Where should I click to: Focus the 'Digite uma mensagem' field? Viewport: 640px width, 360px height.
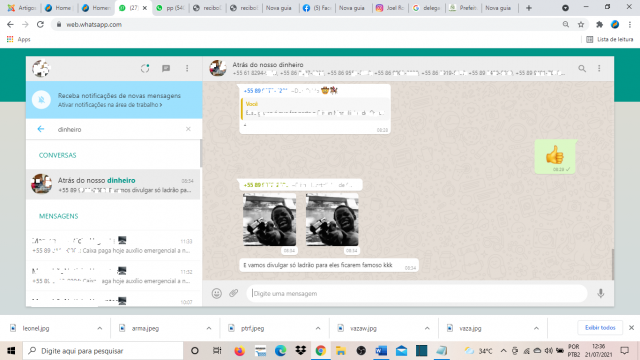(416, 293)
